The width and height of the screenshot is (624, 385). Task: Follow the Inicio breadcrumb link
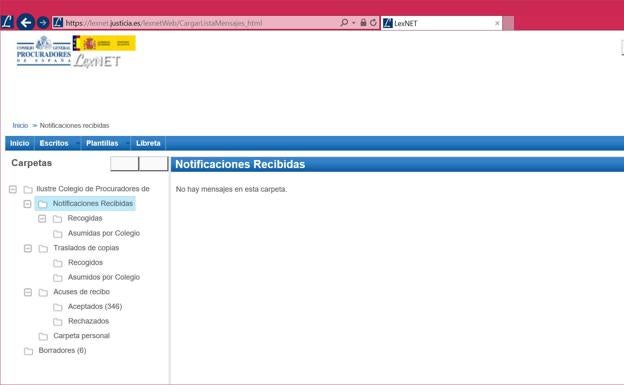[x=20, y=125]
